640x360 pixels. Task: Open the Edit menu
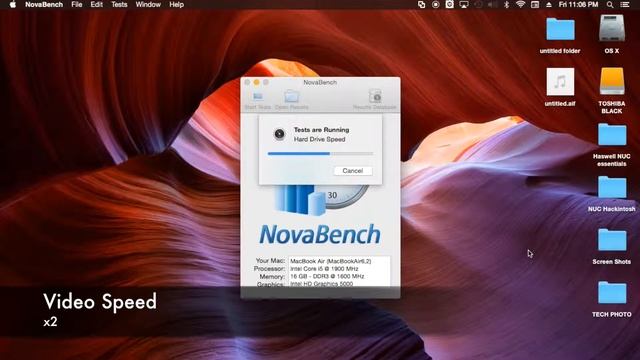coord(97,4)
